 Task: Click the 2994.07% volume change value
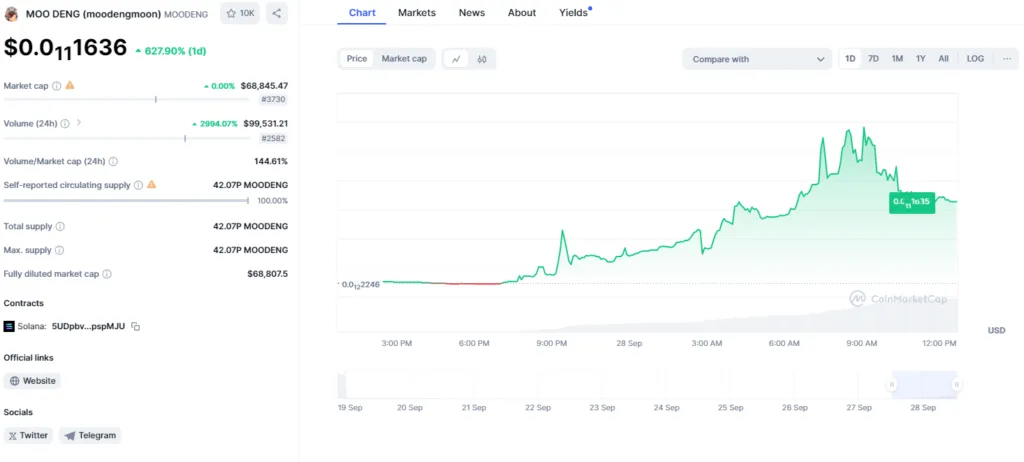215,124
